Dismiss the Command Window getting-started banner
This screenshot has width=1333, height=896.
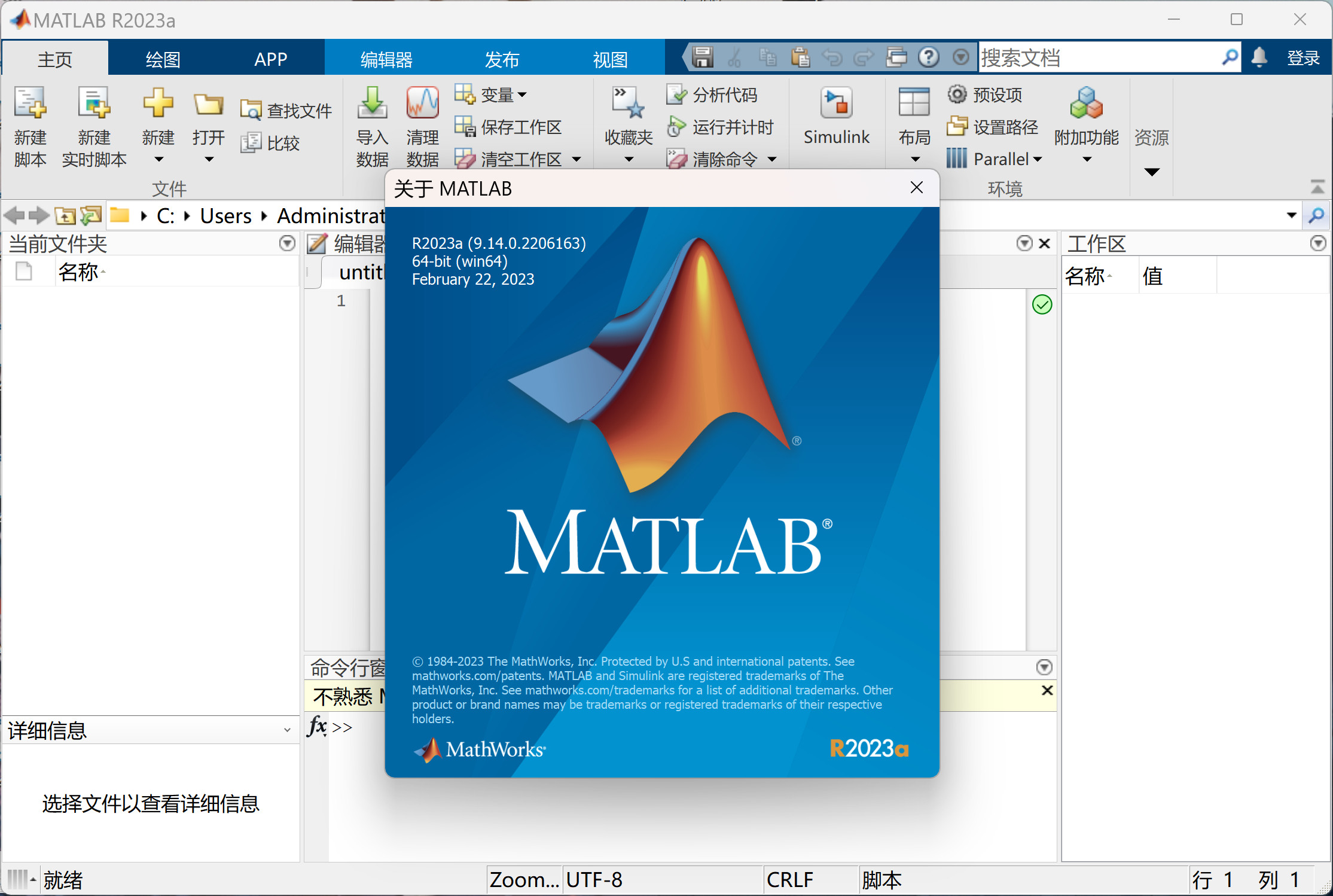[1047, 690]
